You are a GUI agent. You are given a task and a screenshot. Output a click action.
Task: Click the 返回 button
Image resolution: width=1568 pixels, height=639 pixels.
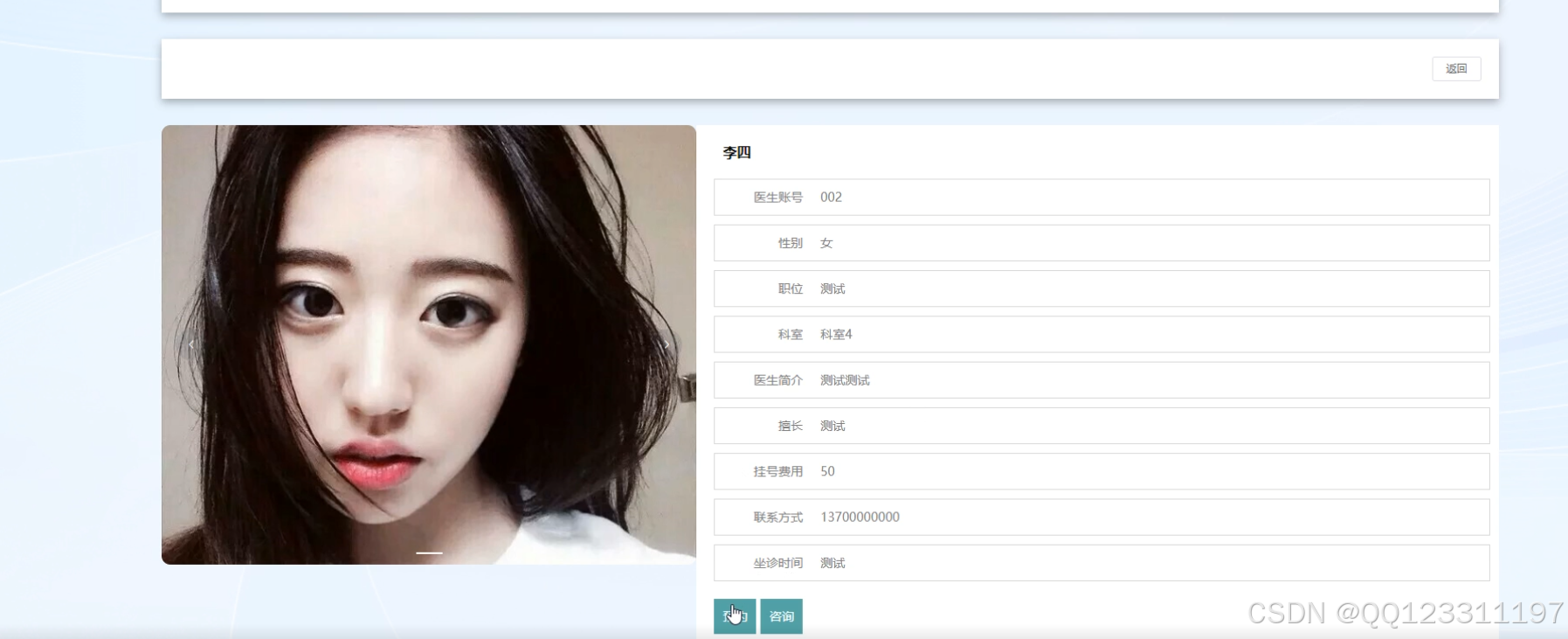click(x=1456, y=68)
